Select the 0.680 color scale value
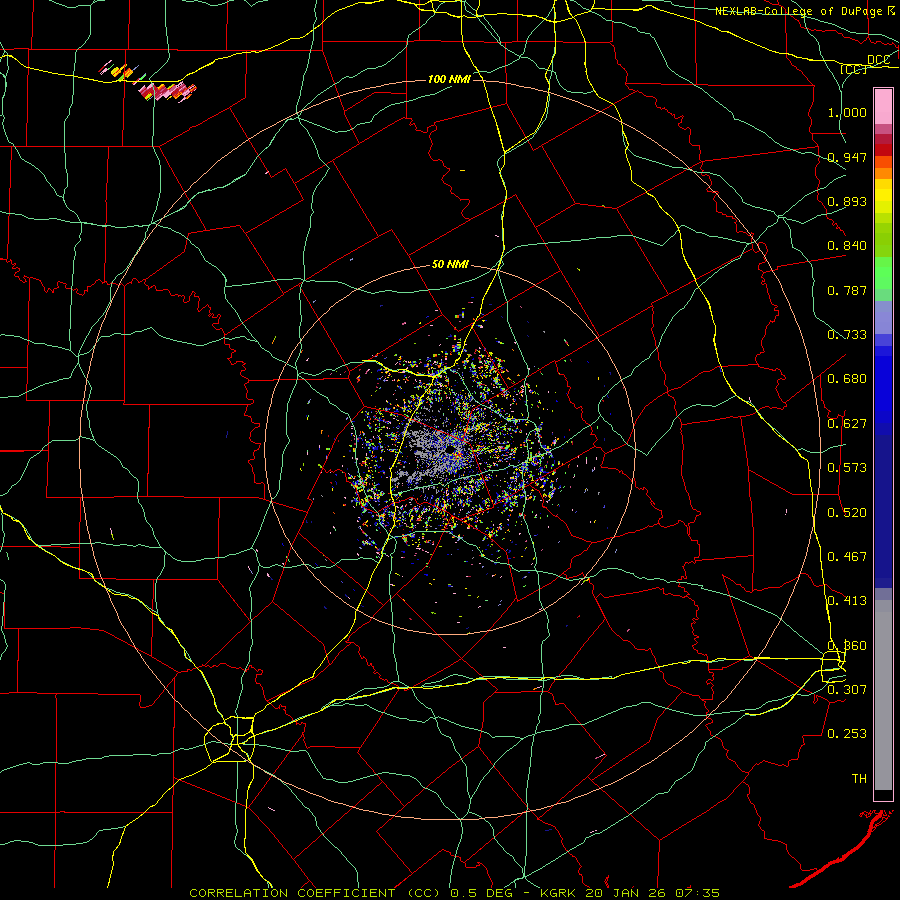 pos(847,379)
